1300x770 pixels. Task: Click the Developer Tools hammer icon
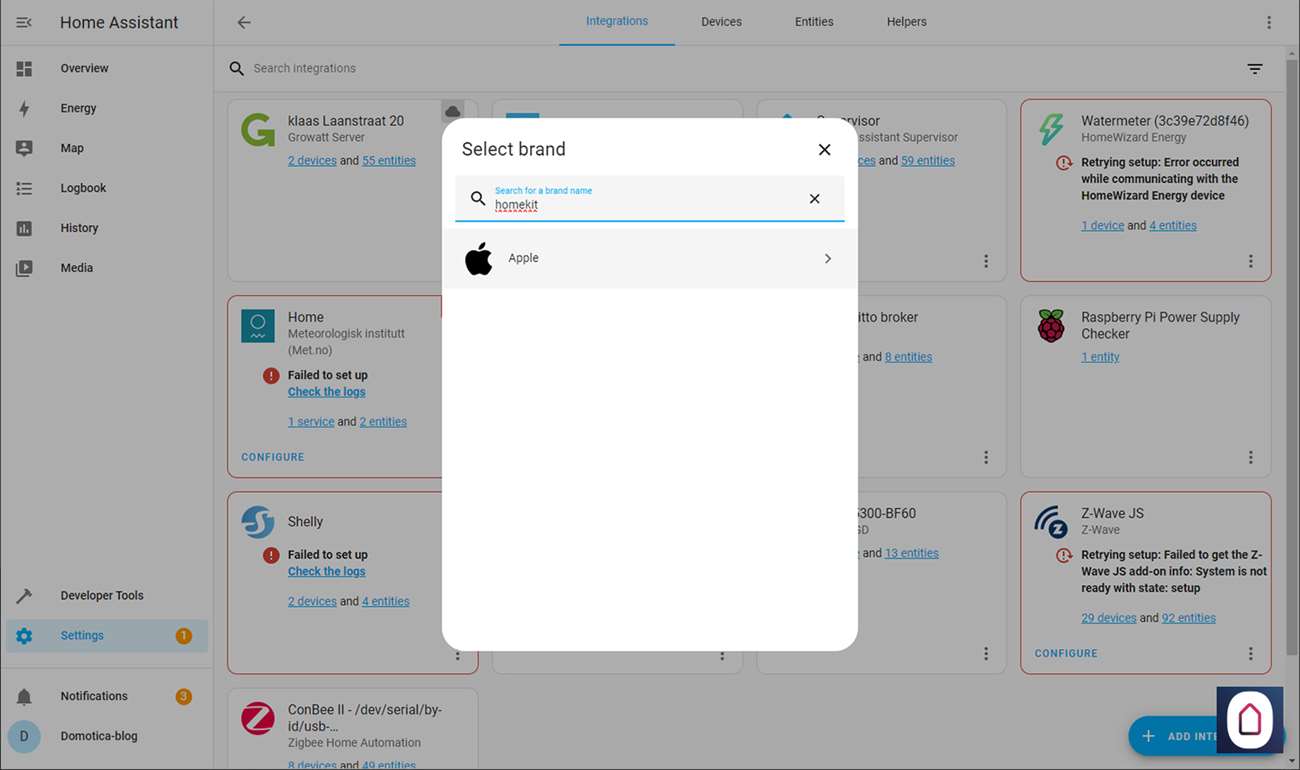coord(24,595)
